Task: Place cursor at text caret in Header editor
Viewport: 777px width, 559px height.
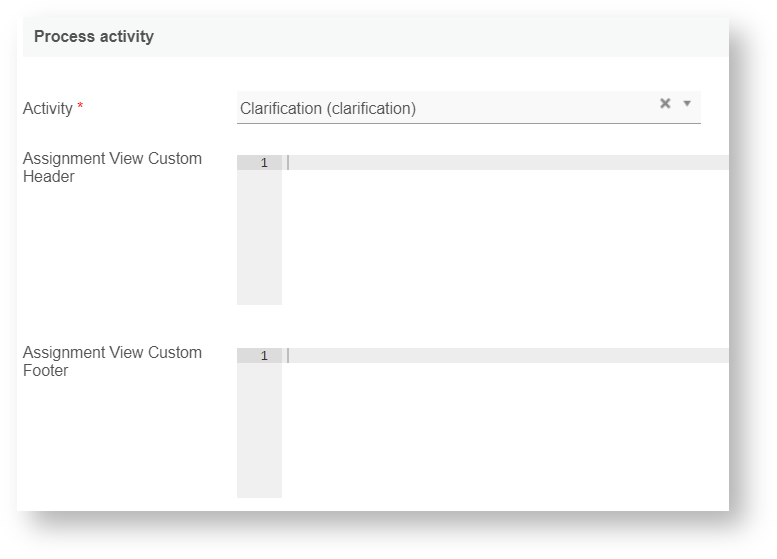Action: click(289, 163)
